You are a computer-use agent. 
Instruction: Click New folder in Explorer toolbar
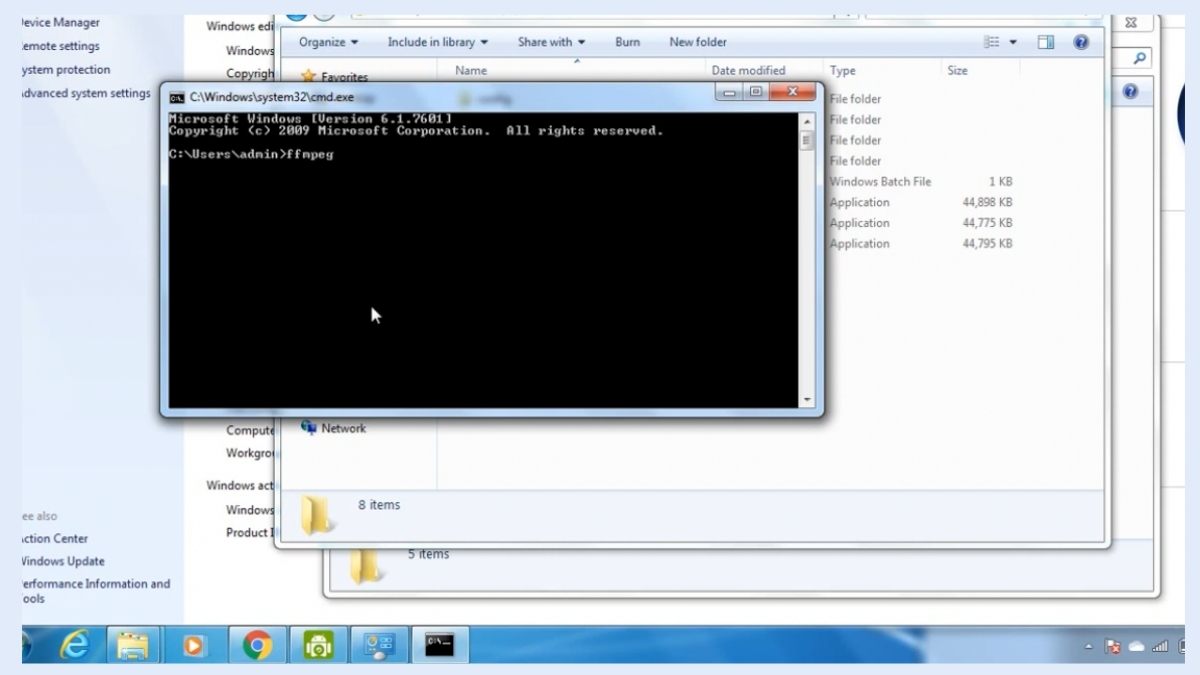(698, 42)
